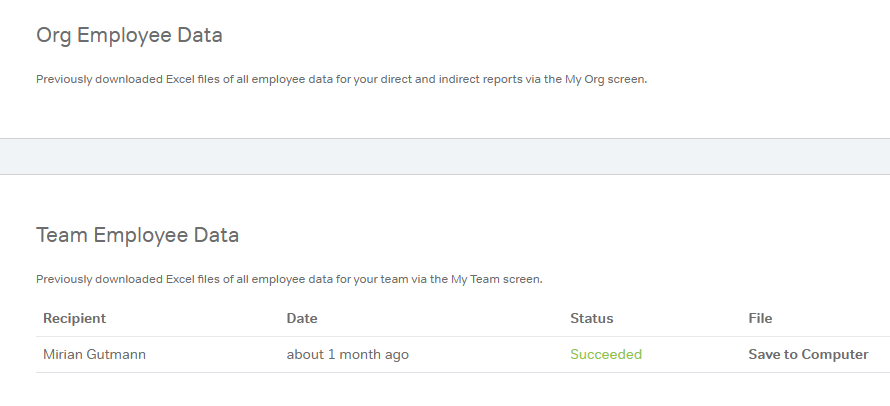The height and width of the screenshot is (406, 890).
Task: Click the Team Employee Data heading
Action: pos(137,235)
